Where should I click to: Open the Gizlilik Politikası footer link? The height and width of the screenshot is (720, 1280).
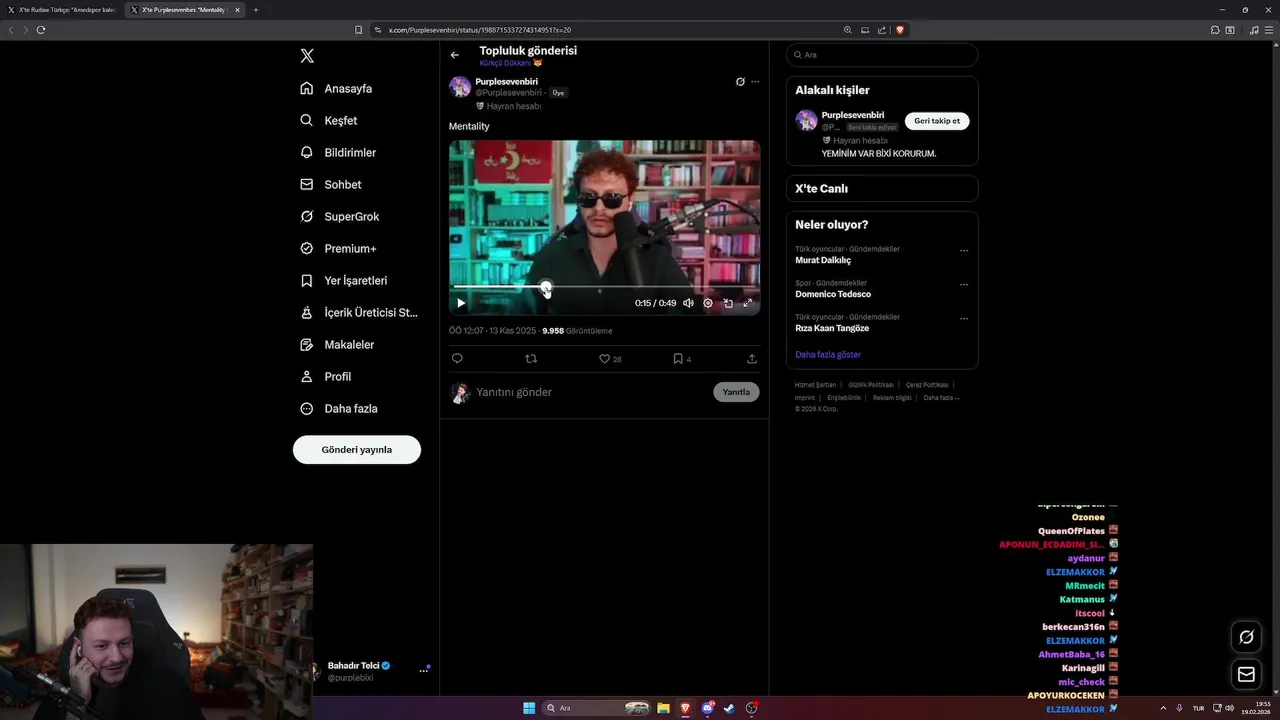pyautogui.click(x=871, y=385)
